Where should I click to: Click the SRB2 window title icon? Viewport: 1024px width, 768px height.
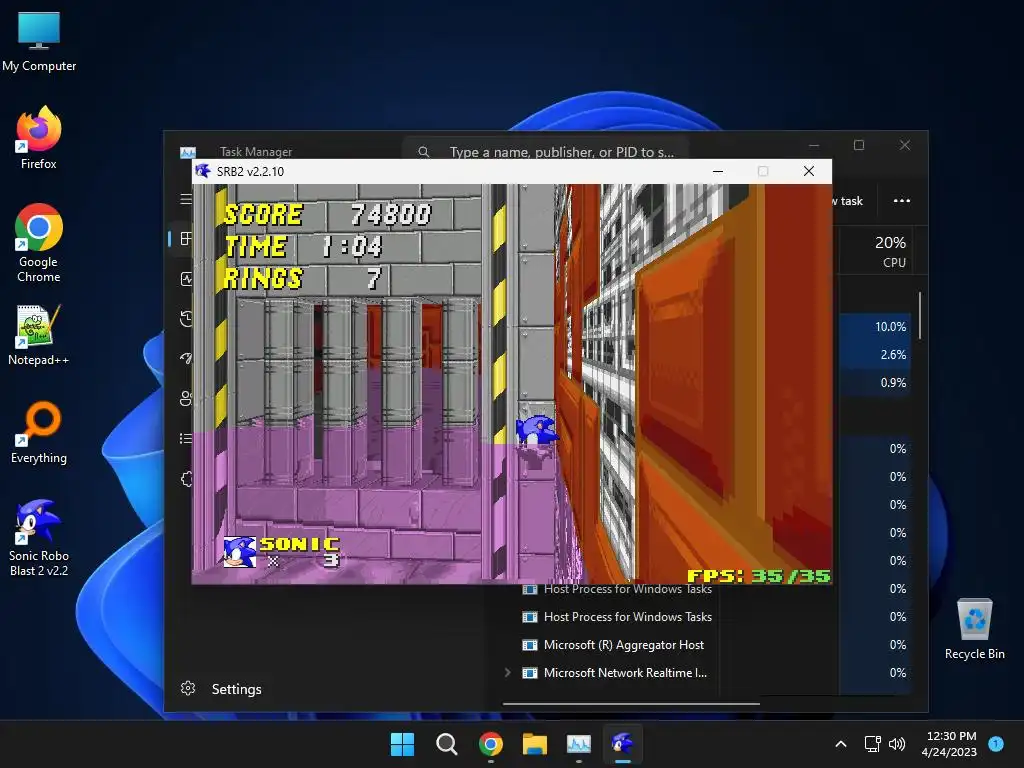(x=203, y=171)
